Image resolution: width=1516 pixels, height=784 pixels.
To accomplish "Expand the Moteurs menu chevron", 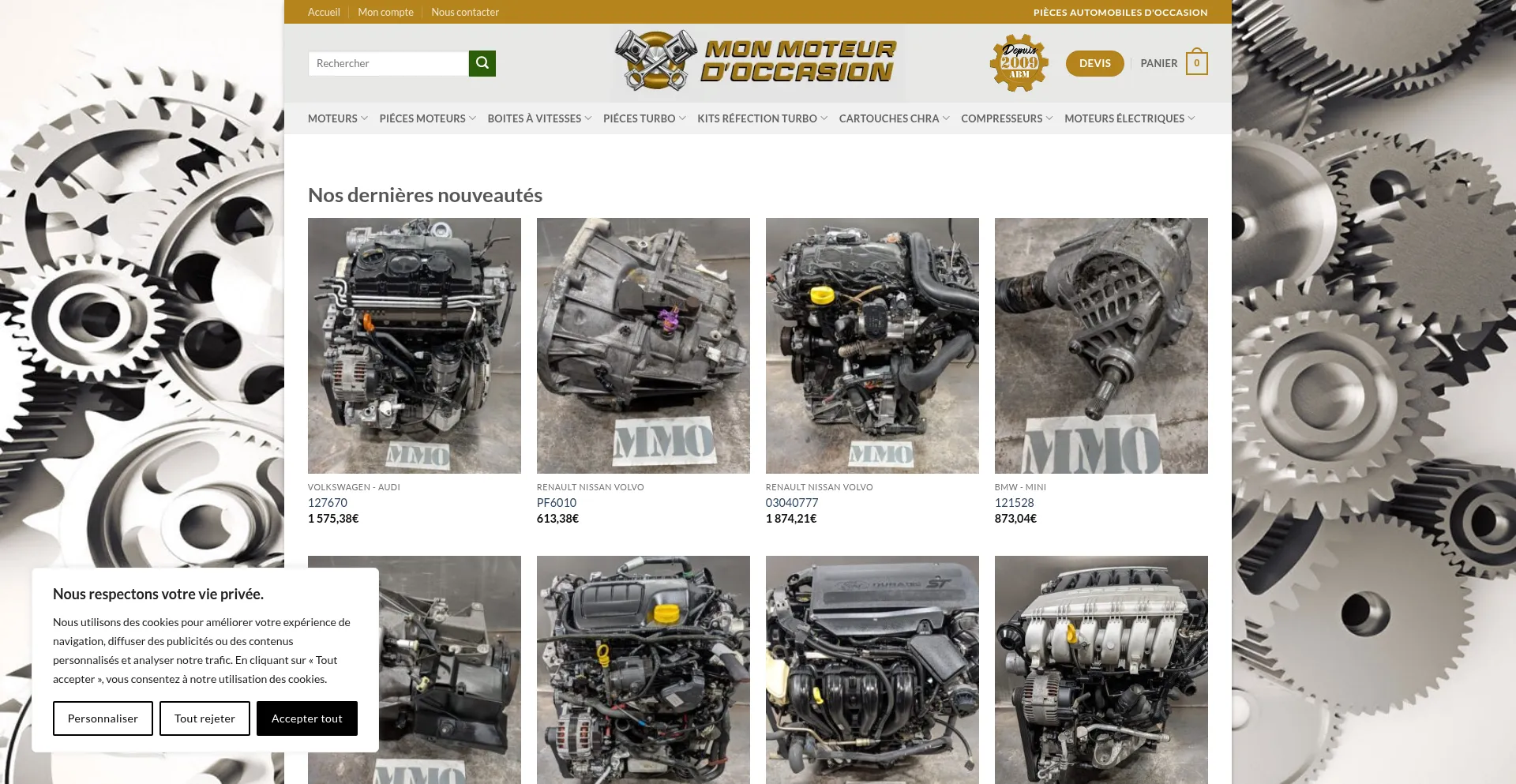I will 364,118.
